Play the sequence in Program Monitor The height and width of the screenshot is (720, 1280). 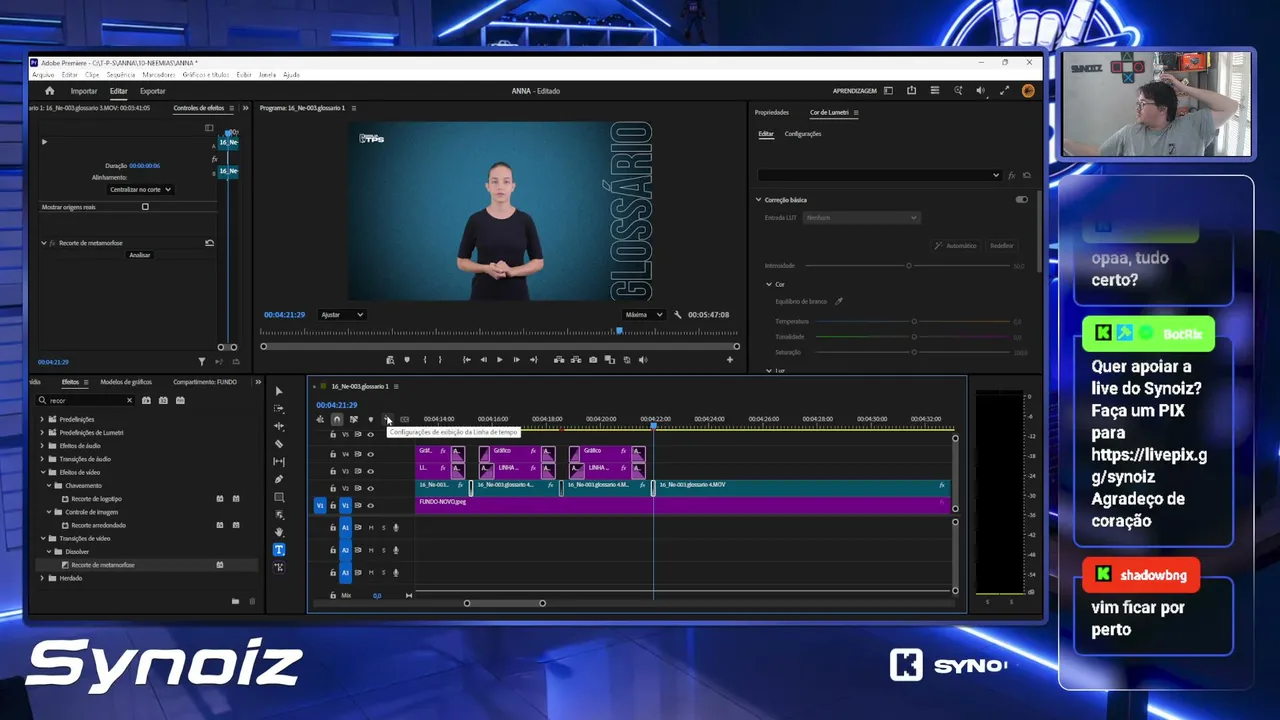pos(500,360)
